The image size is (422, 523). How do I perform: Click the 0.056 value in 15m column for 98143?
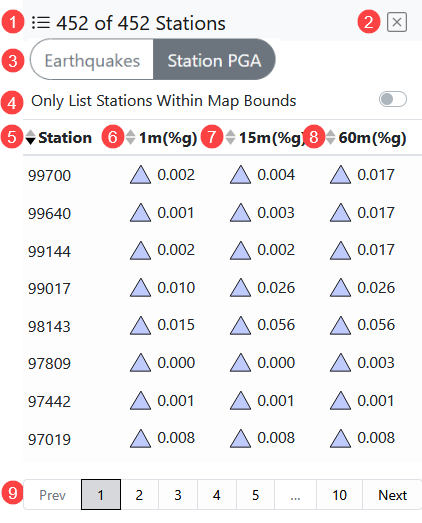click(276, 325)
